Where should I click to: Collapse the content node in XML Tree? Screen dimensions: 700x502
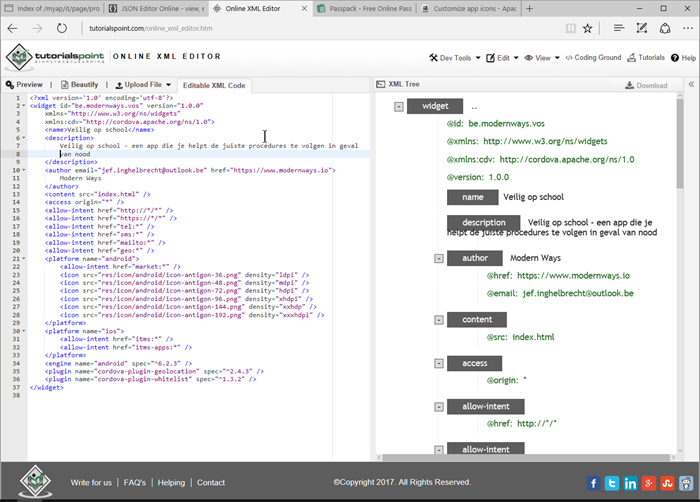439,320
